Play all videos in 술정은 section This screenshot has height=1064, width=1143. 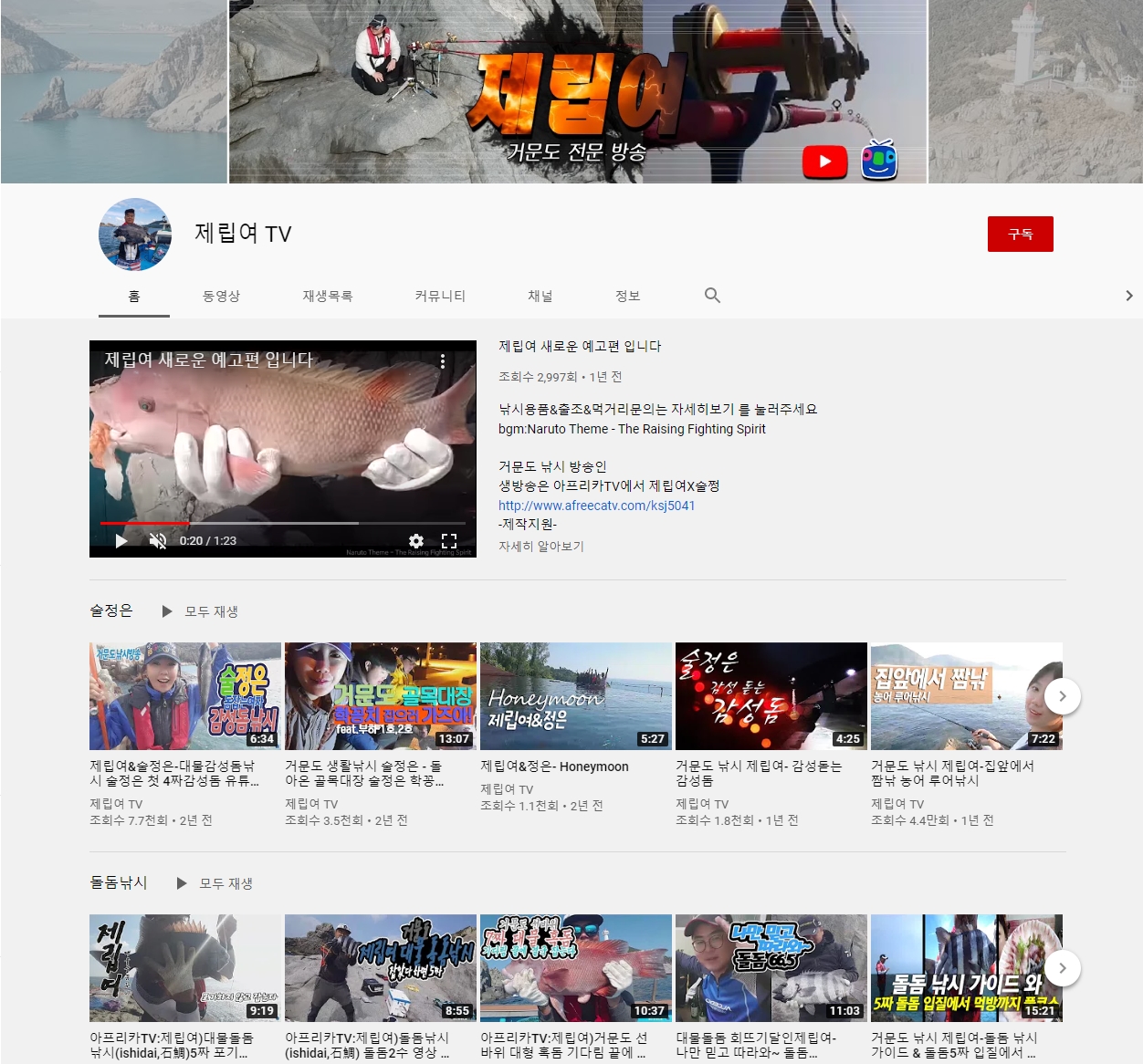coord(201,611)
